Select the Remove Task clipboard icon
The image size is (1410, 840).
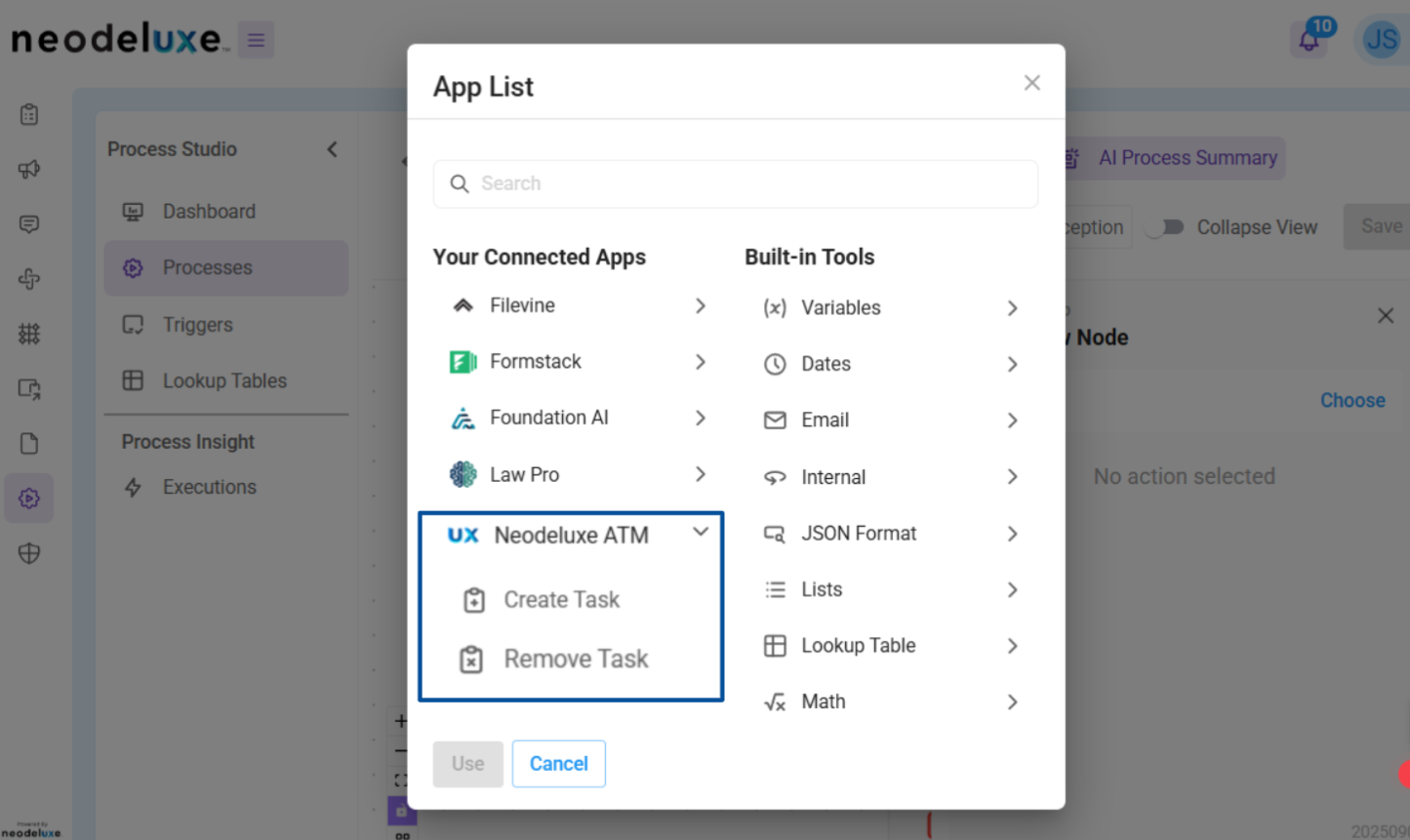(x=471, y=660)
